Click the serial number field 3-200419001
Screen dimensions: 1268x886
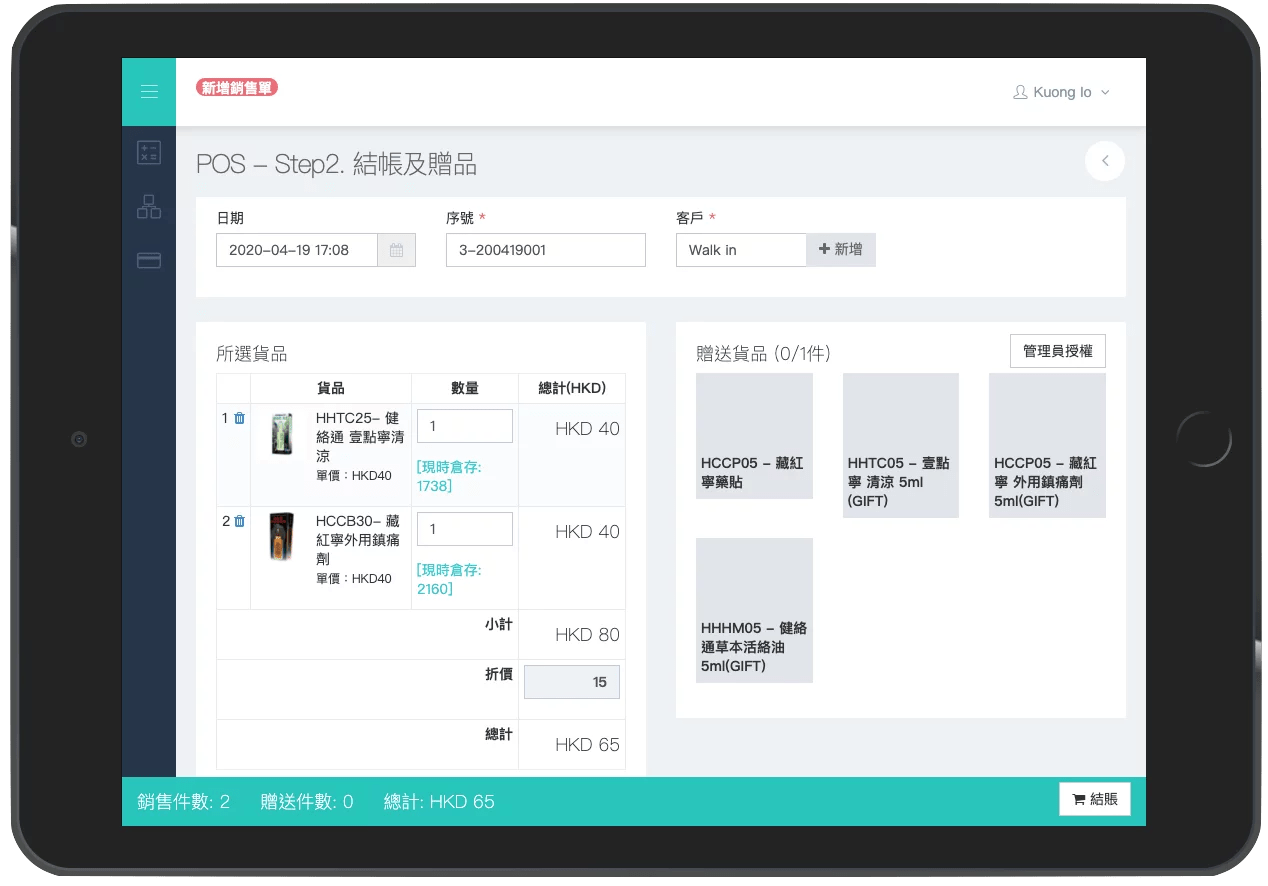tap(546, 250)
